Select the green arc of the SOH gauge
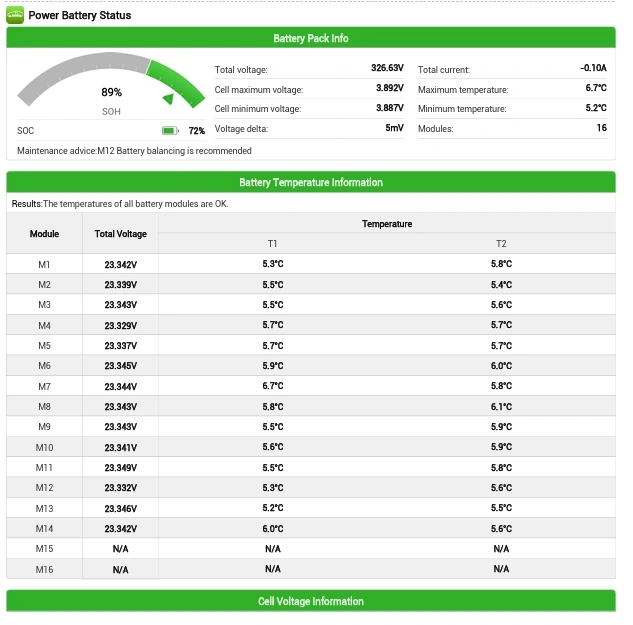Viewport: 633px width, 625px height. [x=176, y=81]
